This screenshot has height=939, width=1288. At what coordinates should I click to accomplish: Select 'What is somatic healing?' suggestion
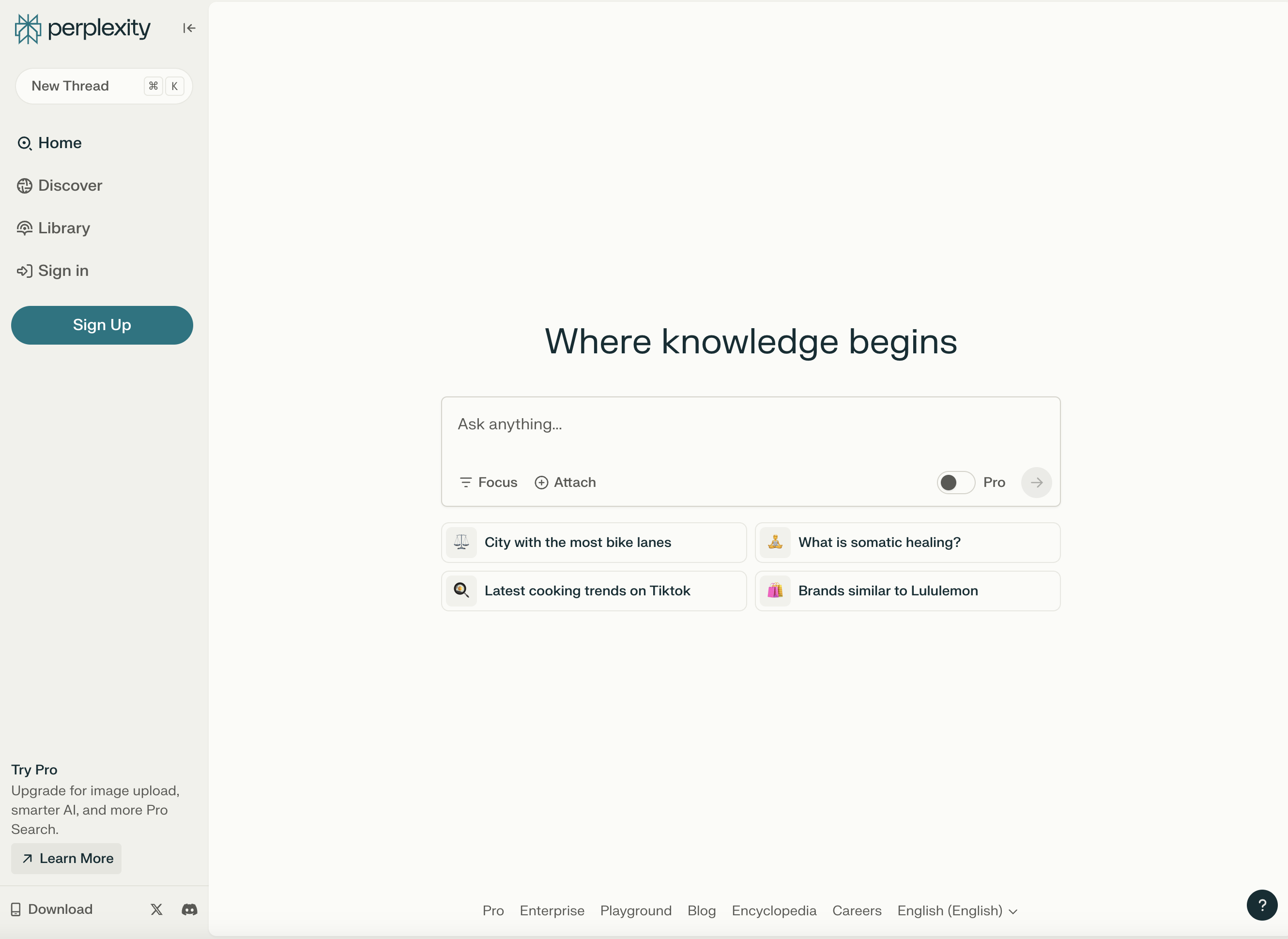click(x=907, y=543)
